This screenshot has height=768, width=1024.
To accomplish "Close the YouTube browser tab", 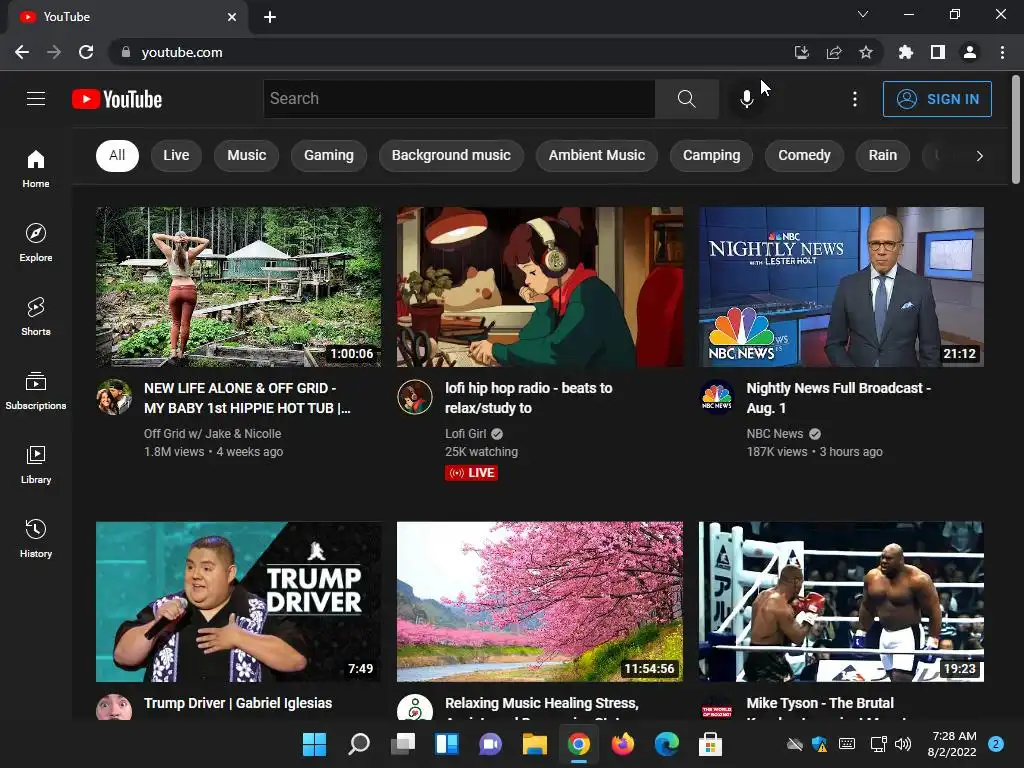I will tap(232, 17).
